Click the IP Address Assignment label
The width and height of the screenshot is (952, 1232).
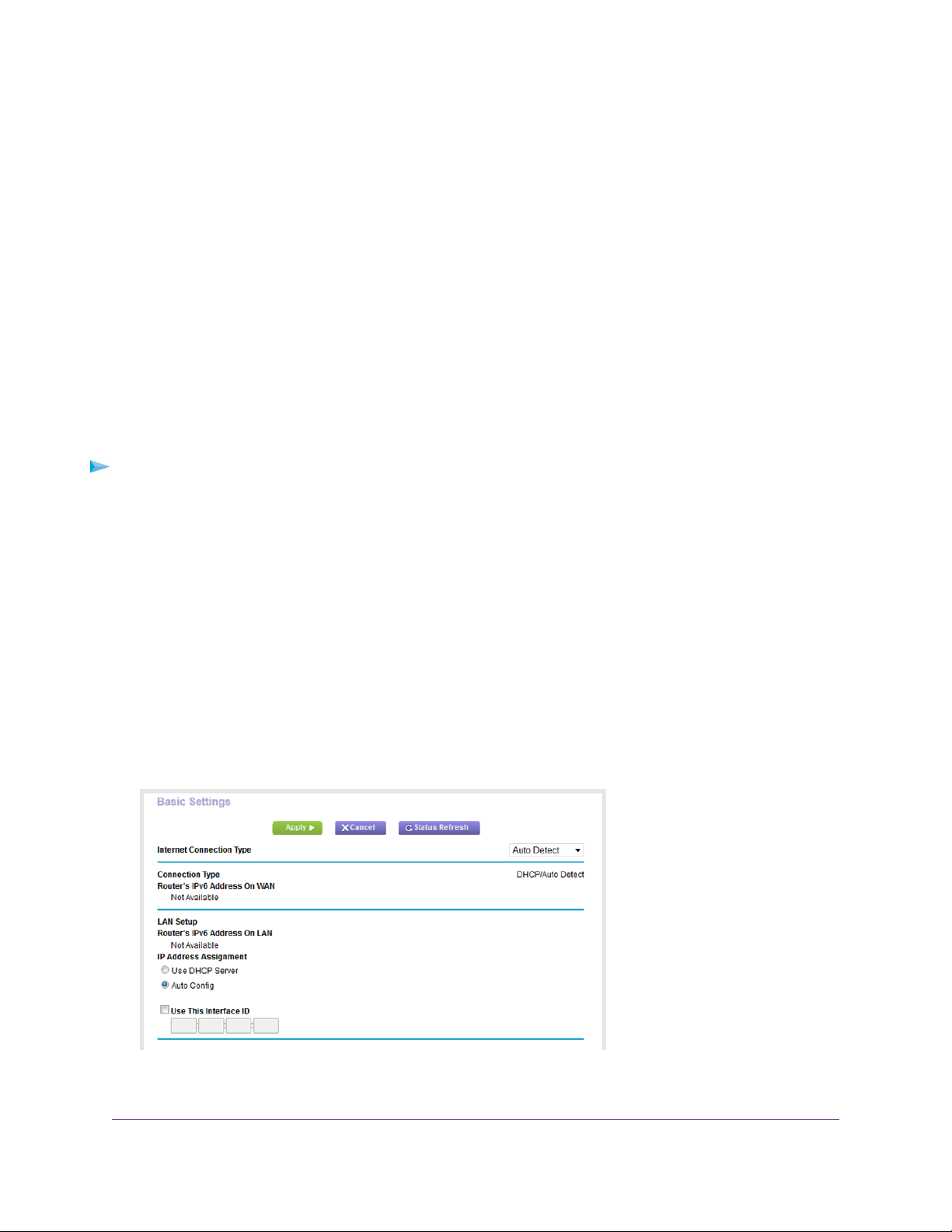(202, 957)
